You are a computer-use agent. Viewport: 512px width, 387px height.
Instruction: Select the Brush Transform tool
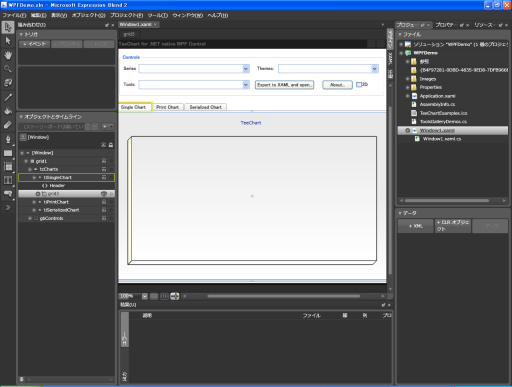pyautogui.click(x=8, y=125)
